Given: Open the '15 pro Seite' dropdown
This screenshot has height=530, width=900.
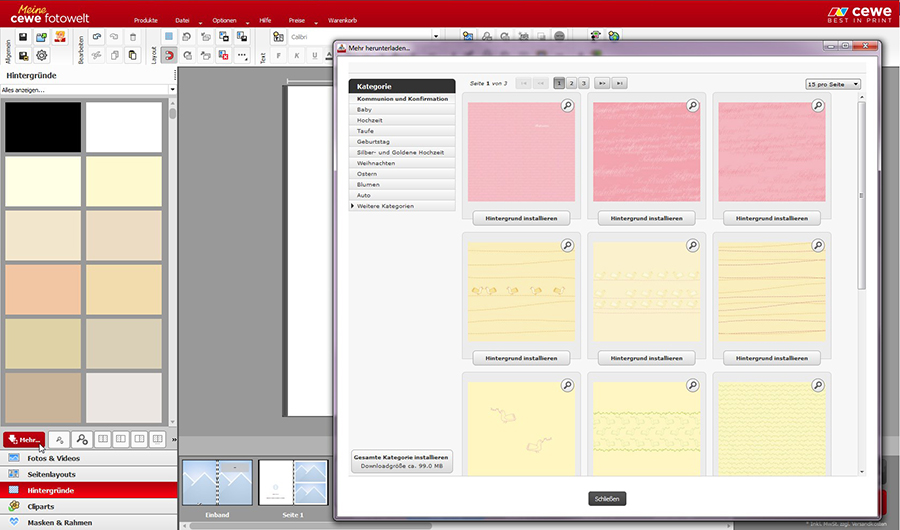Looking at the screenshot, I should click(833, 84).
